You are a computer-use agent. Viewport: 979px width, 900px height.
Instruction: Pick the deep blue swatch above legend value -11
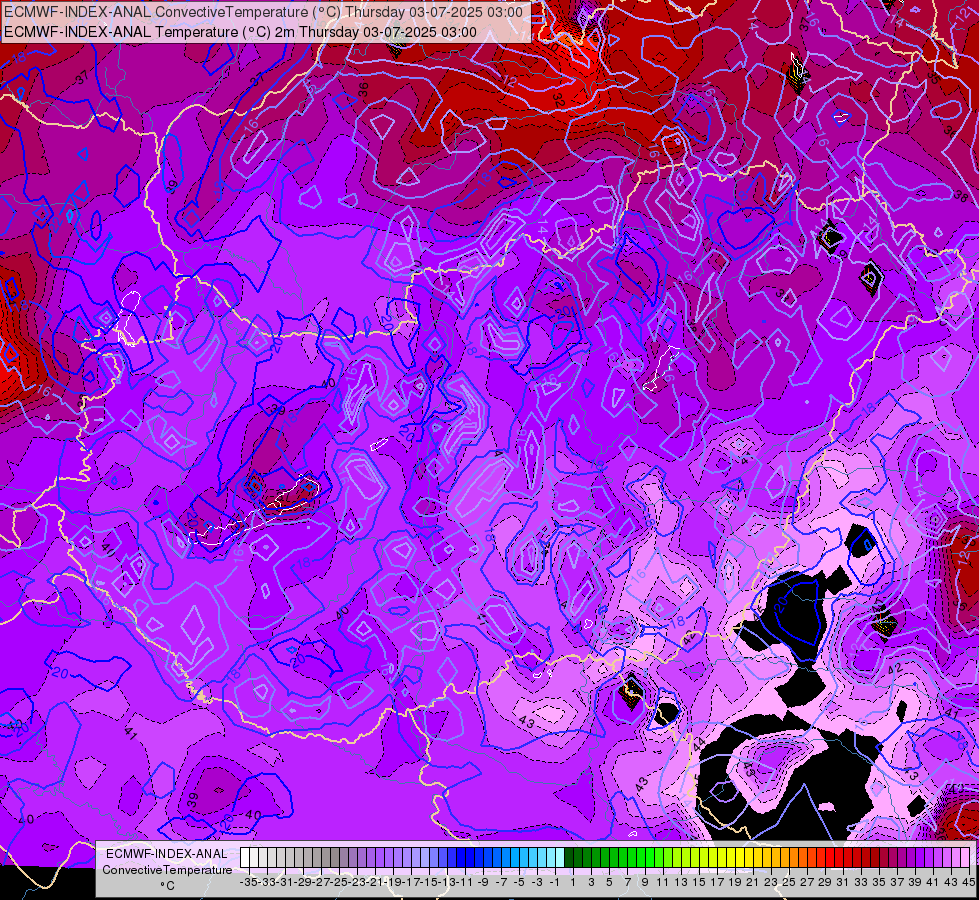click(461, 858)
